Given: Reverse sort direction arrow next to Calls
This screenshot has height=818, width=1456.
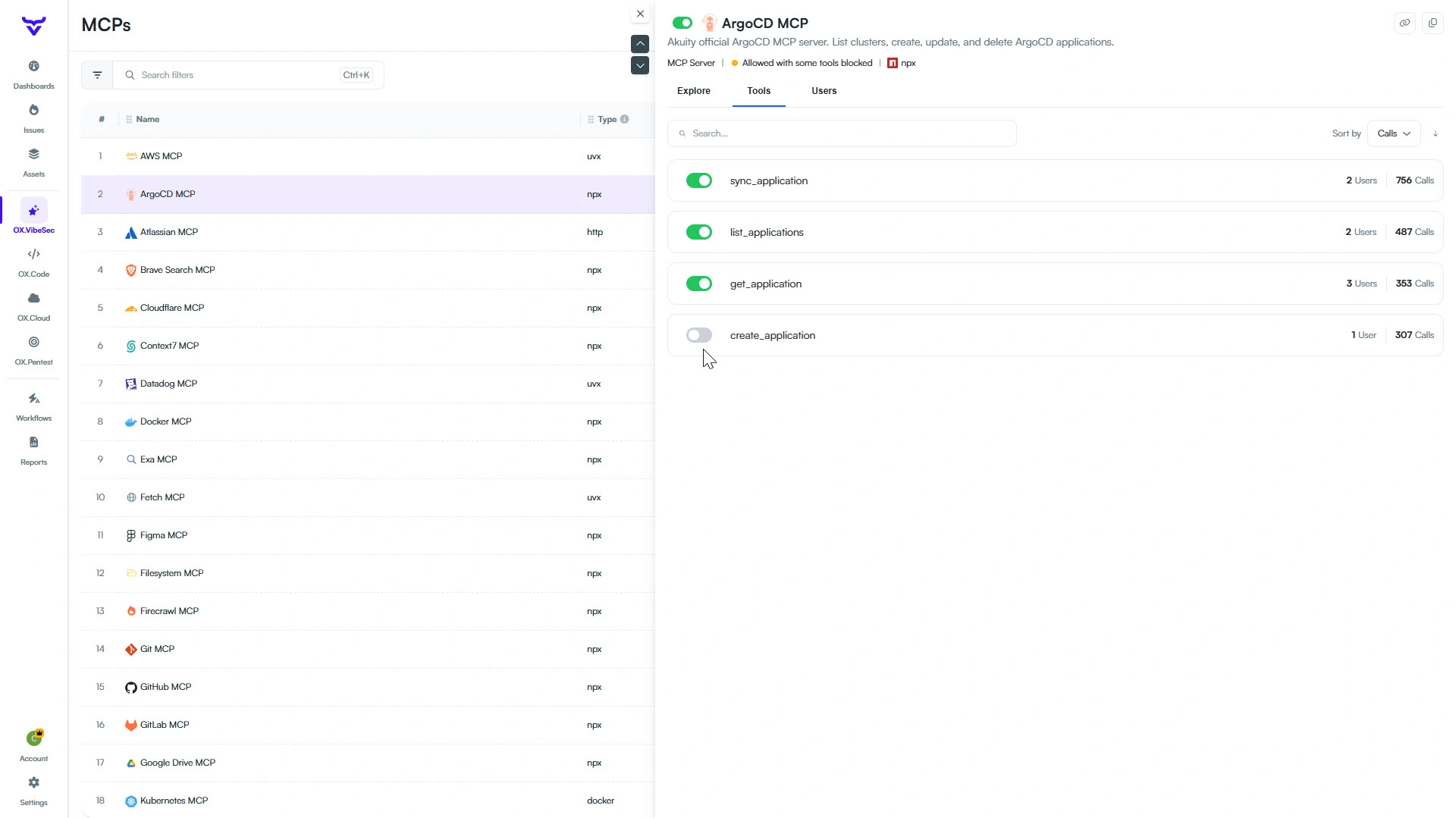Looking at the screenshot, I should 1436,133.
